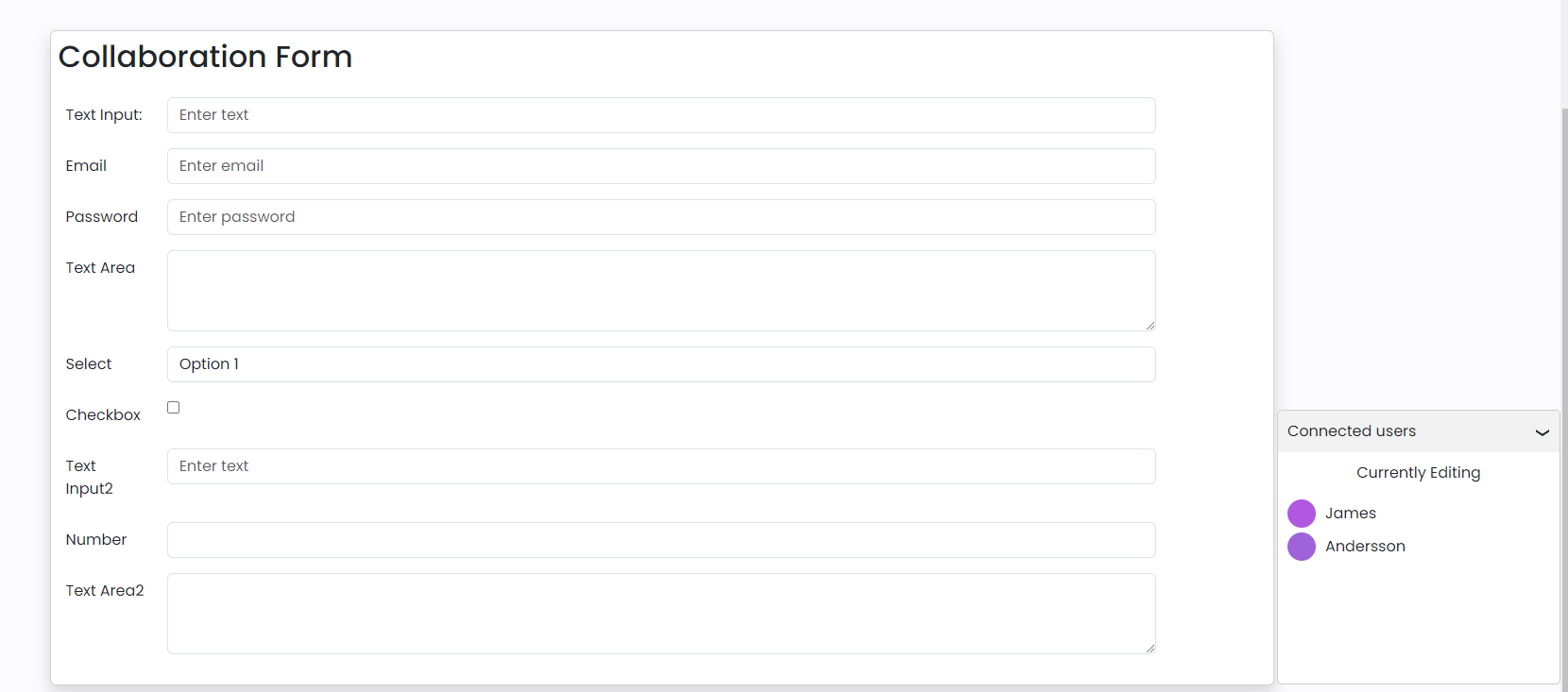Click the Text Input field
The image size is (1568, 692).
661,115
